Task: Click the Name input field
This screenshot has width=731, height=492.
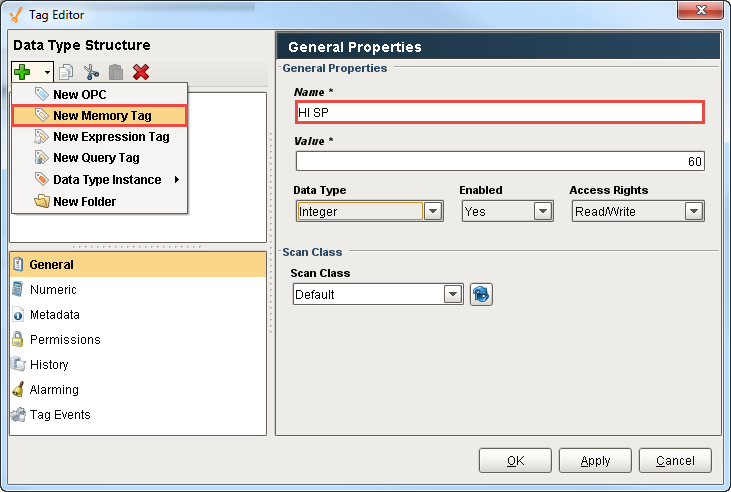Action: click(x=499, y=112)
